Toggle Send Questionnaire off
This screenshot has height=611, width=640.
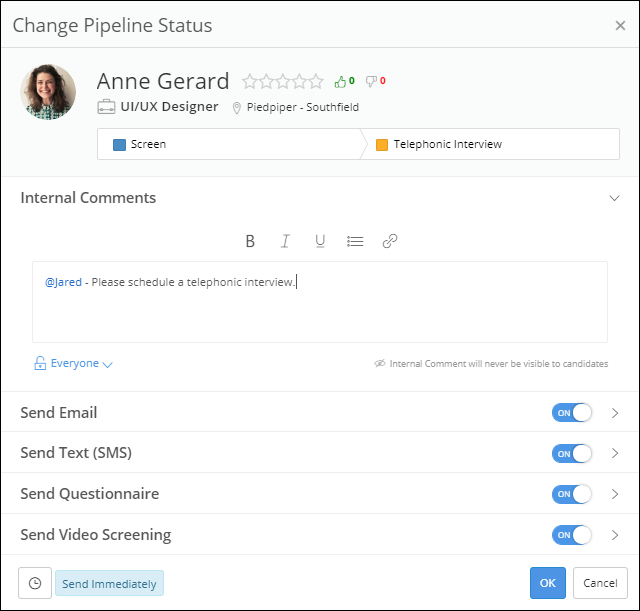point(571,494)
